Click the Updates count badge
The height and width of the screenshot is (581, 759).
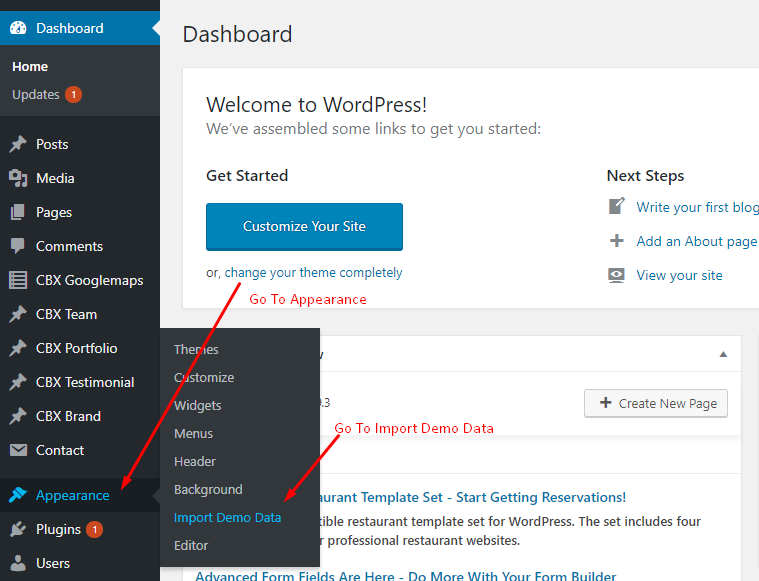(74, 94)
